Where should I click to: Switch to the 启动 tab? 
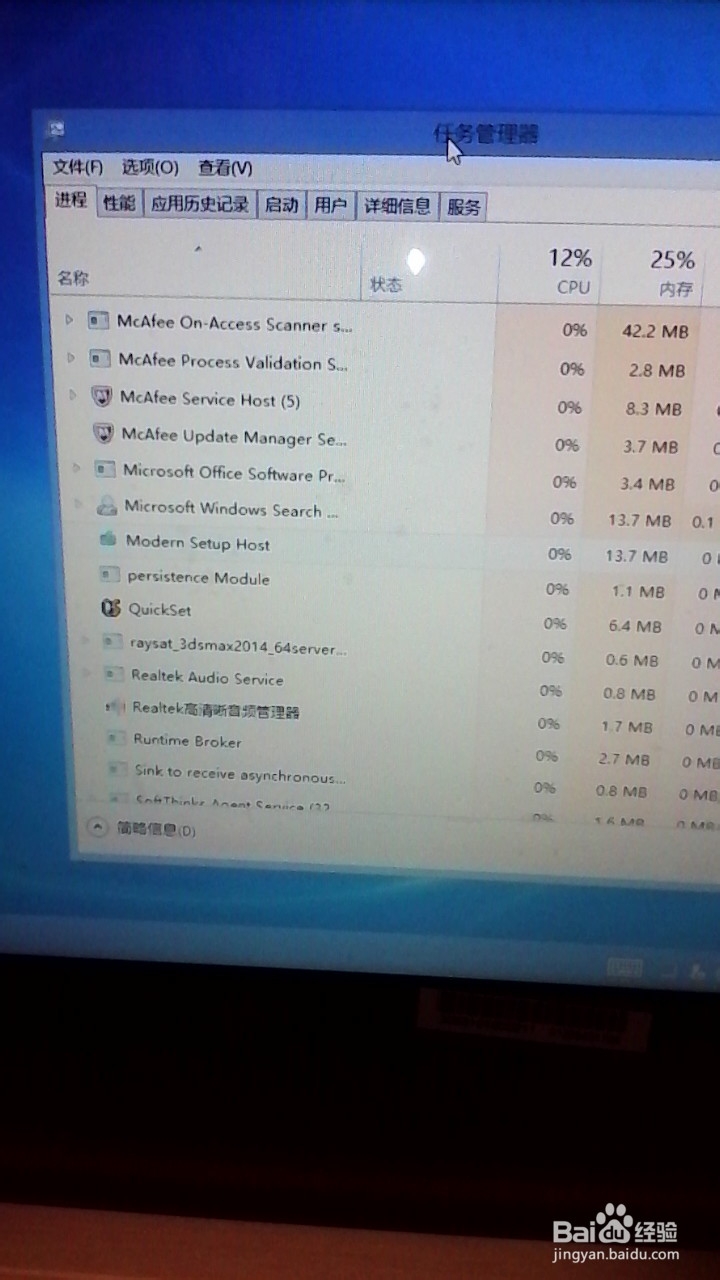coord(282,206)
